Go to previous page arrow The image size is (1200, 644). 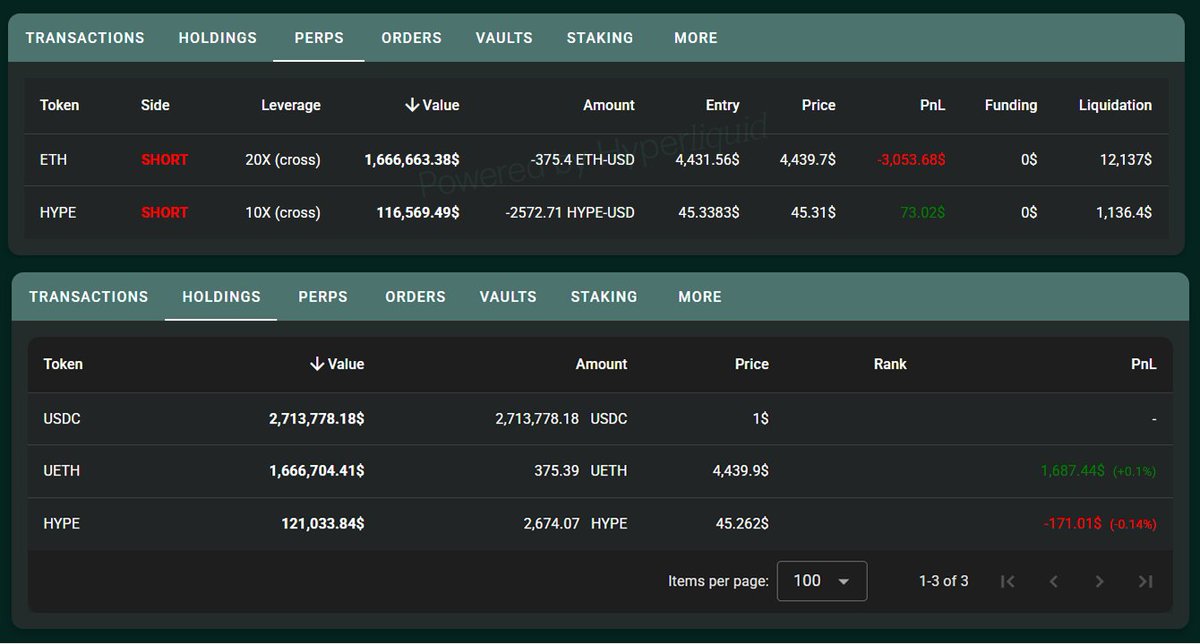pos(1053,581)
